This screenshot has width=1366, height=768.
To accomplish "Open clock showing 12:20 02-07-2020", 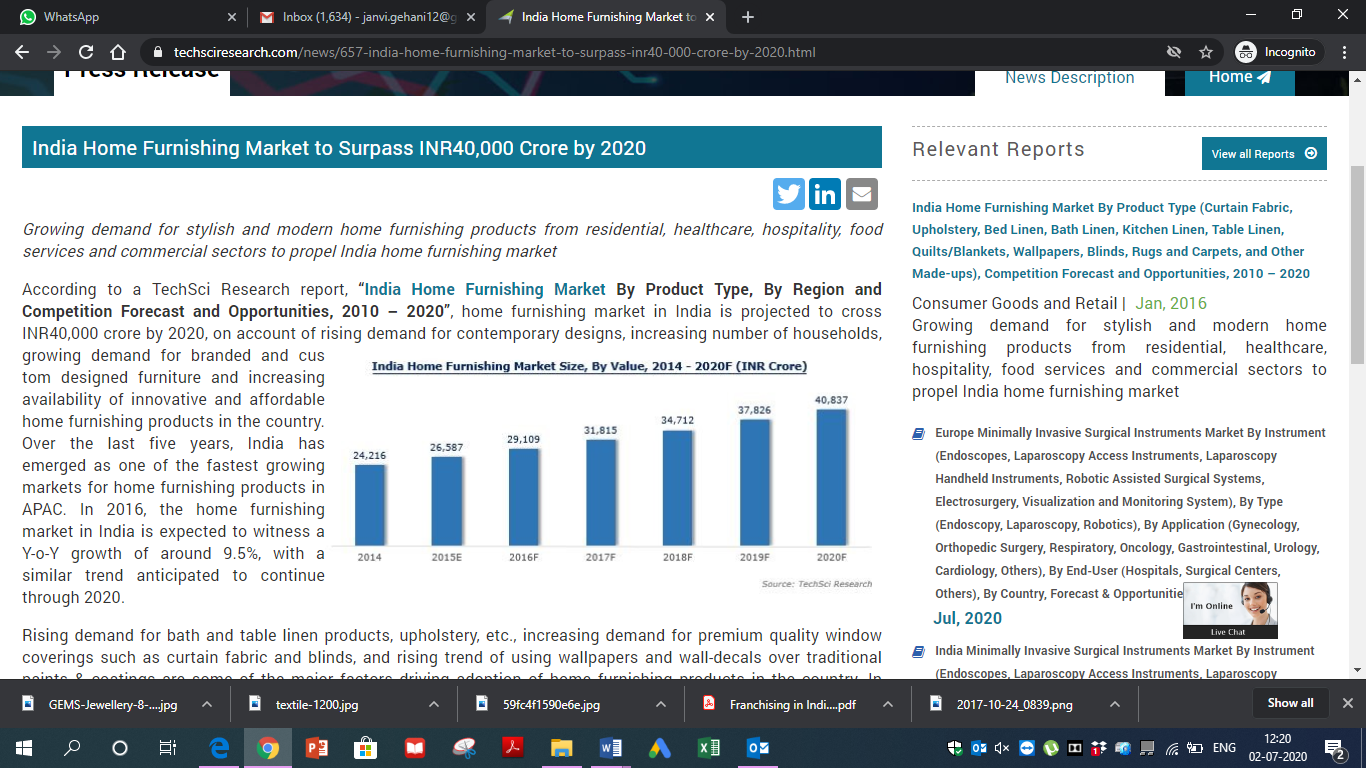I will (x=1277, y=747).
